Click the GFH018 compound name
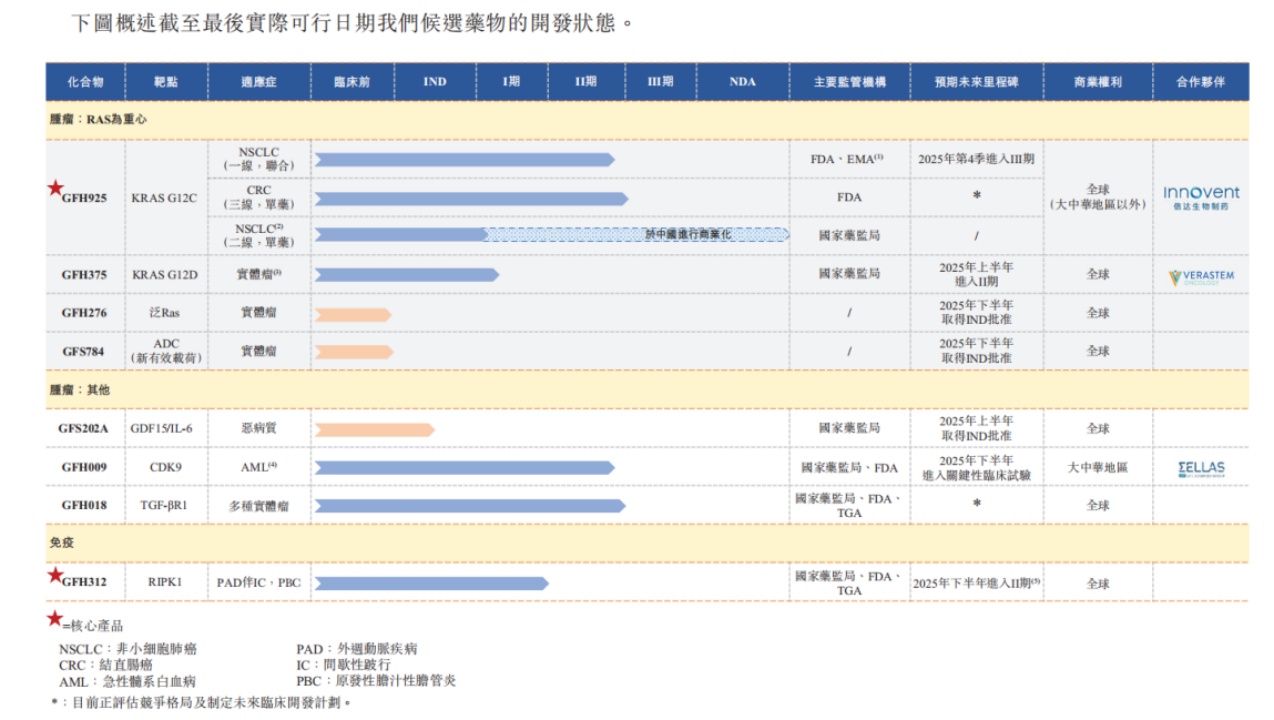 [85, 506]
